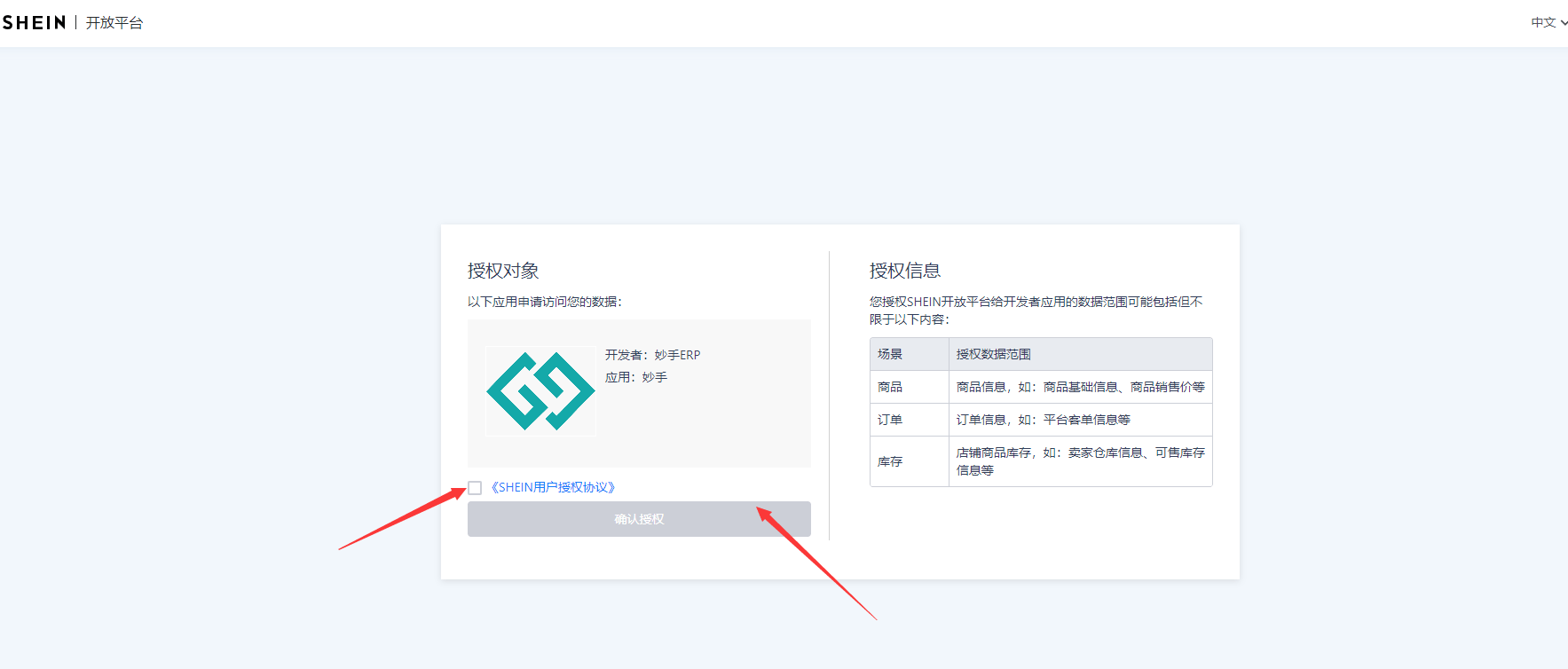
Task: Click the 场景 table header cell
Action: [x=910, y=354]
